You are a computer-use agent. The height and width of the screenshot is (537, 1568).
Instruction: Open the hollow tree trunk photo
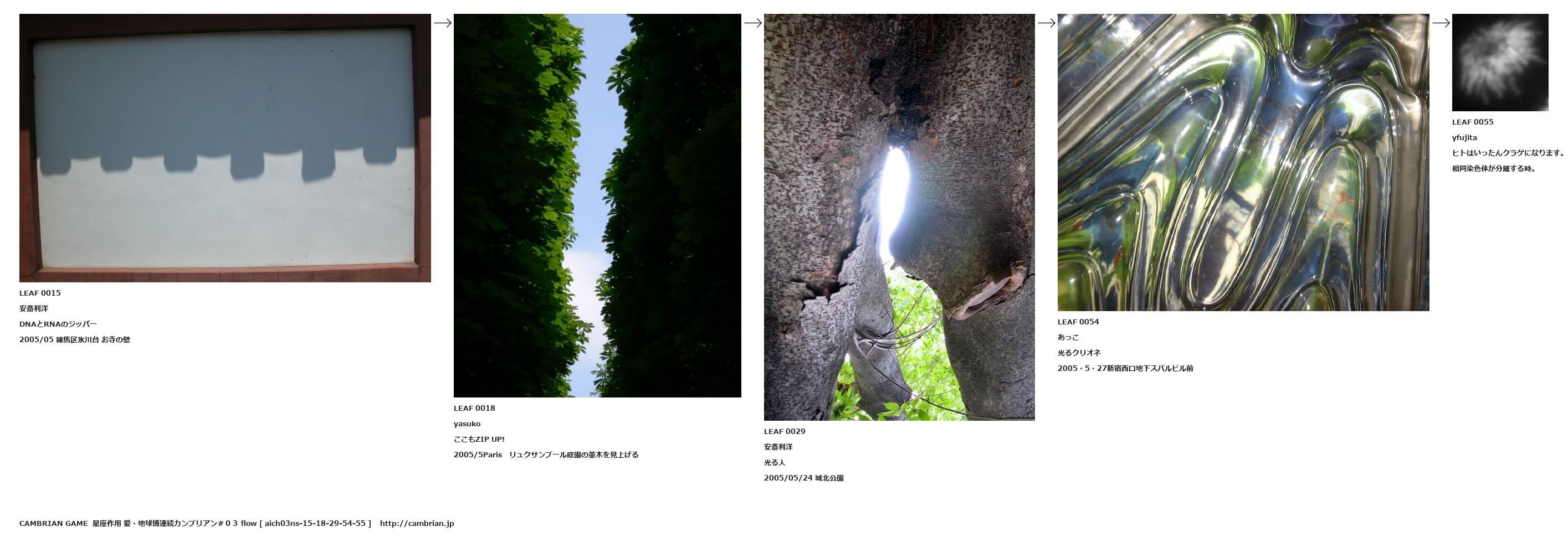[899, 217]
